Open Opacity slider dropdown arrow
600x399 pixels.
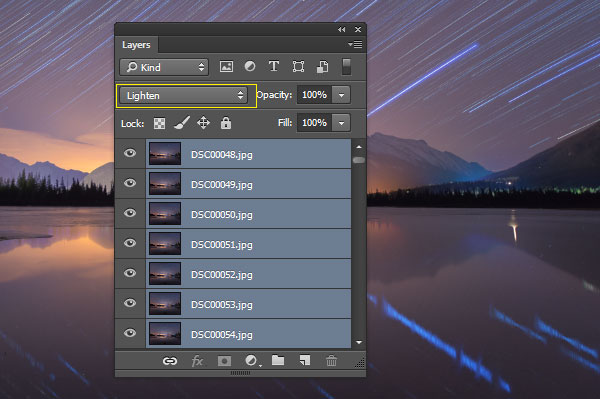(341, 94)
